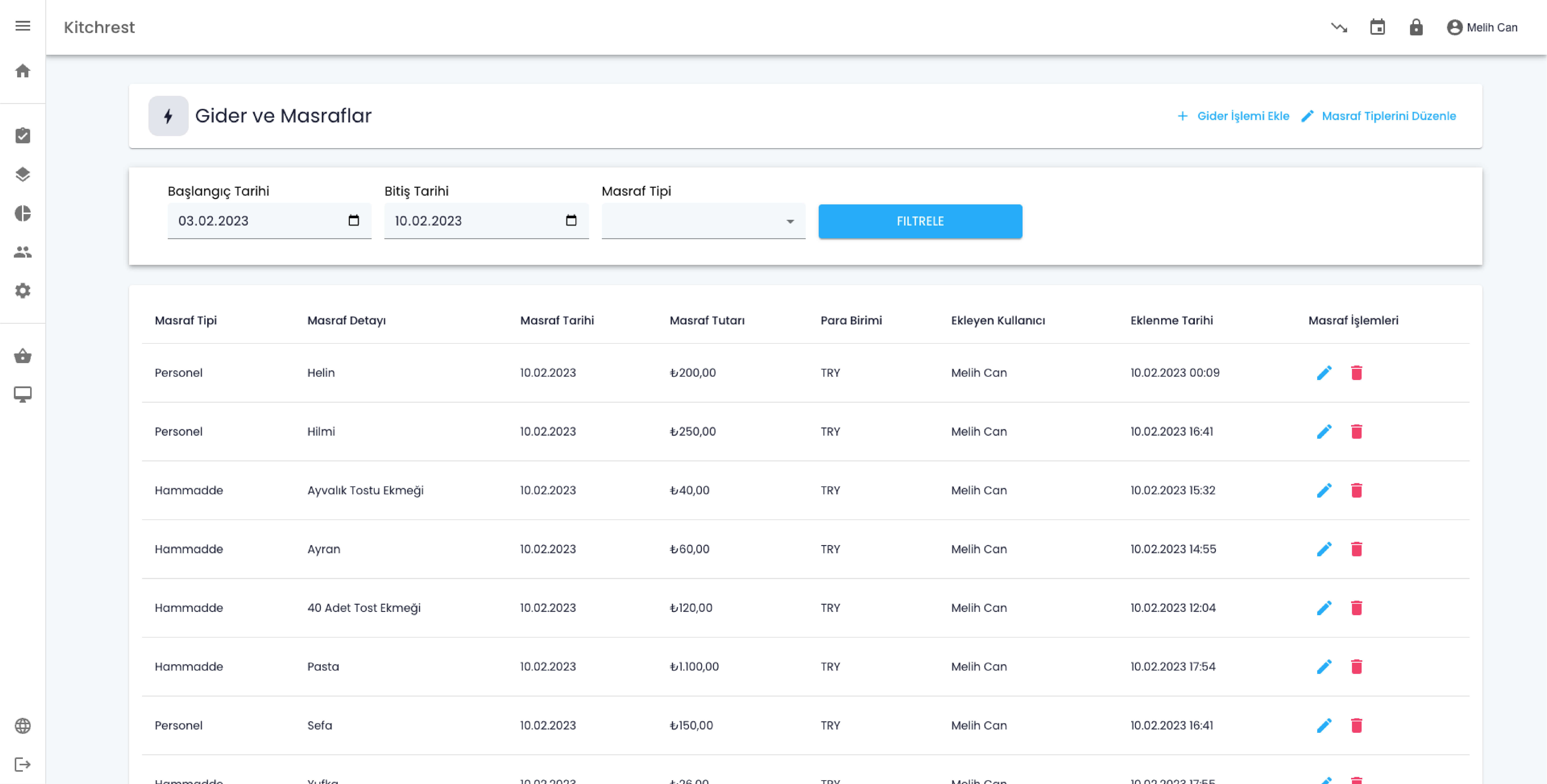Open the shopping basket sidebar icon
This screenshot has width=1547, height=784.
[23, 356]
